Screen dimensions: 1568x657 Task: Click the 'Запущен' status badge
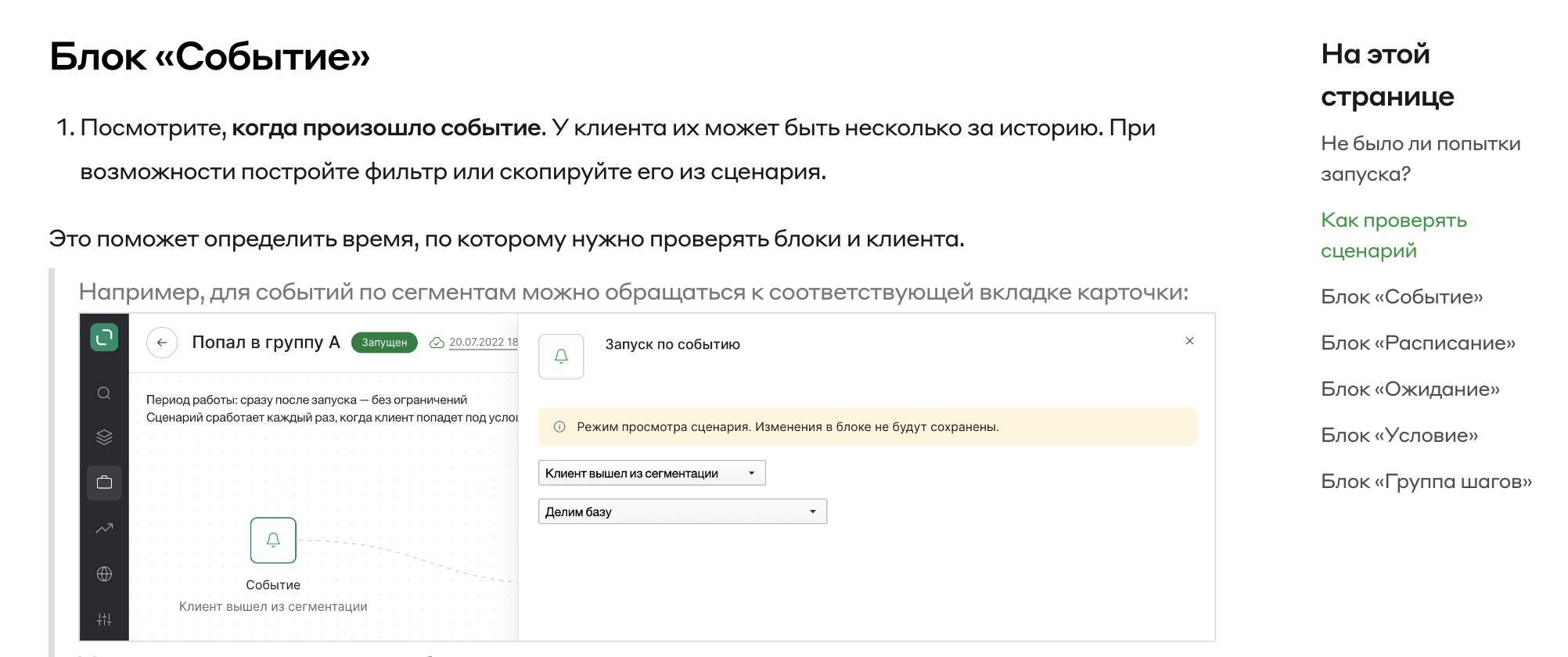(384, 343)
